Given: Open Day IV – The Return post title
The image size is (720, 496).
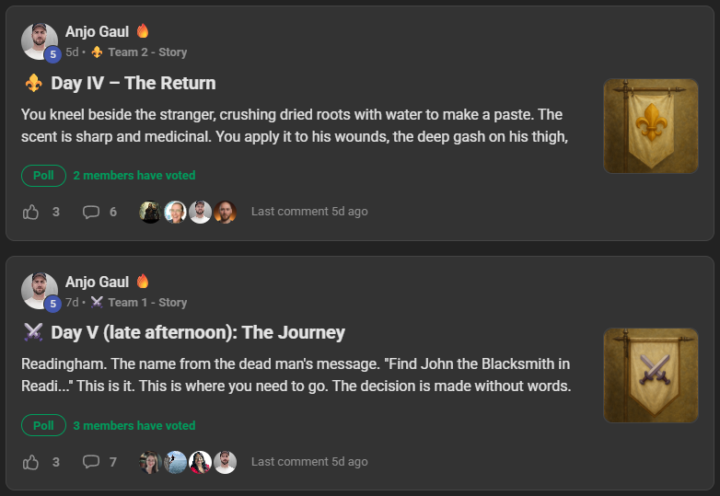Looking at the screenshot, I should [133, 83].
